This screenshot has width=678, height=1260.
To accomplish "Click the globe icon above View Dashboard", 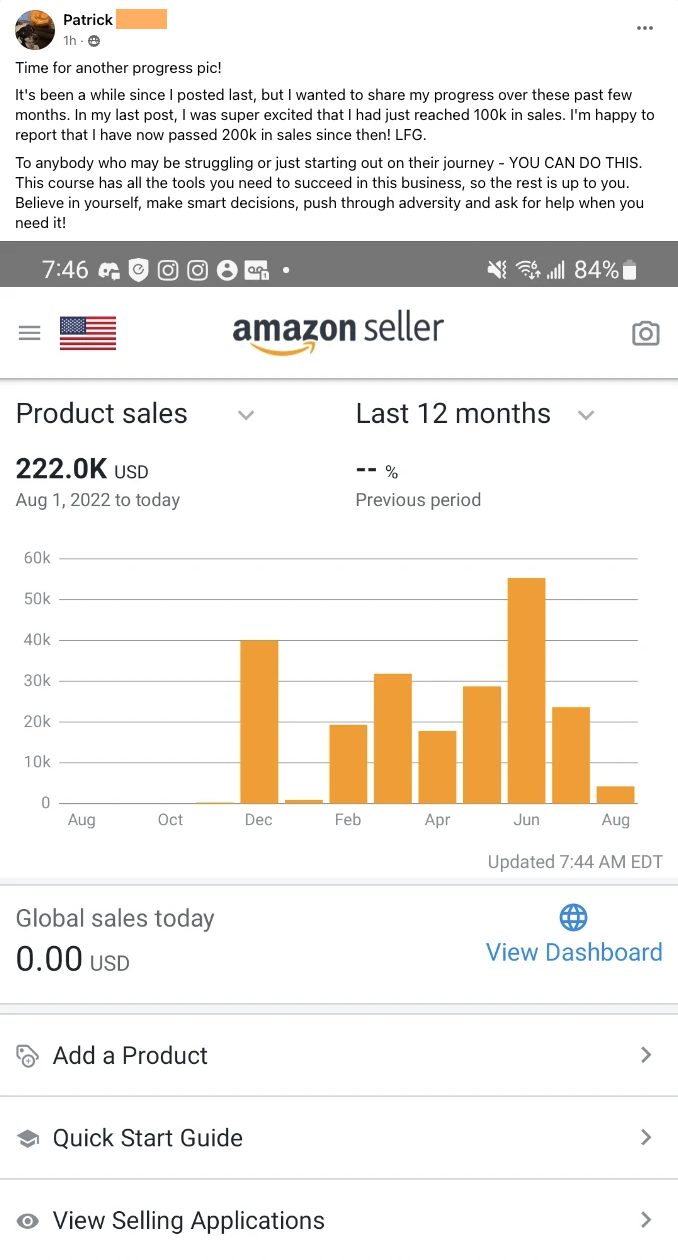I will pyautogui.click(x=574, y=917).
